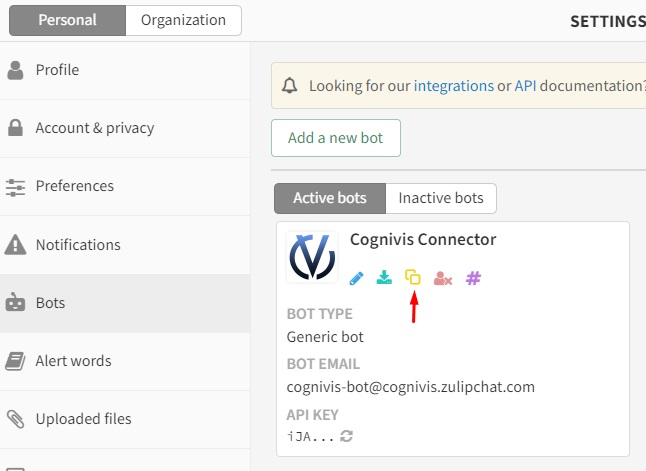
Task: Go to Account & privacy settings
Action: [95, 128]
